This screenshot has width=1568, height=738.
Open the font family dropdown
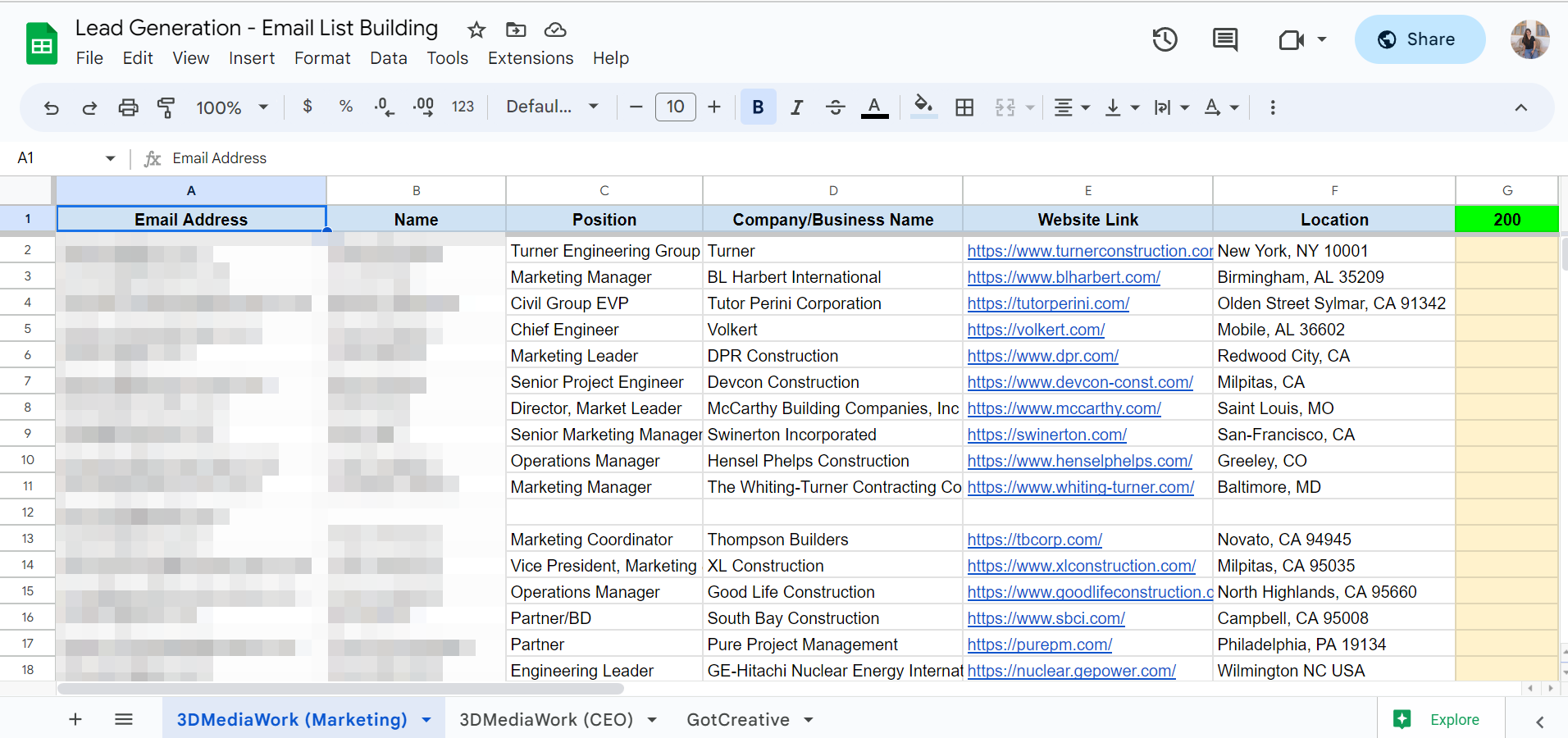[552, 107]
